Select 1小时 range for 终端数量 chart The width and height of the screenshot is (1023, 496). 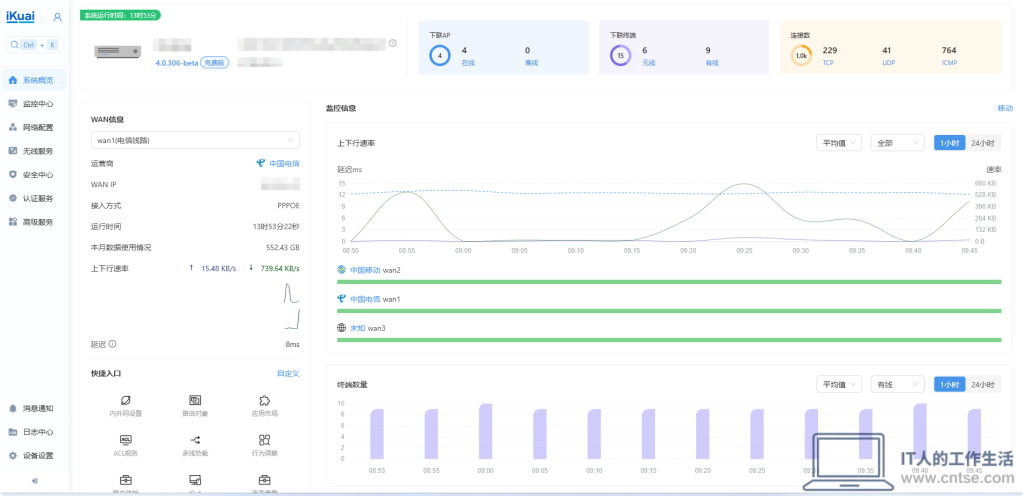(949, 384)
